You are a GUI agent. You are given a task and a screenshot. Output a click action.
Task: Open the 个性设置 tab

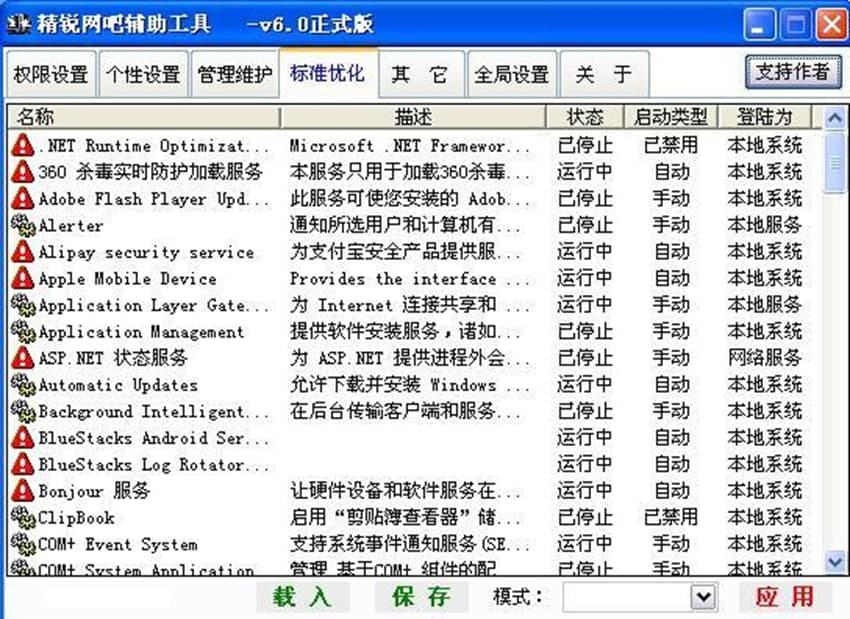pyautogui.click(x=144, y=74)
